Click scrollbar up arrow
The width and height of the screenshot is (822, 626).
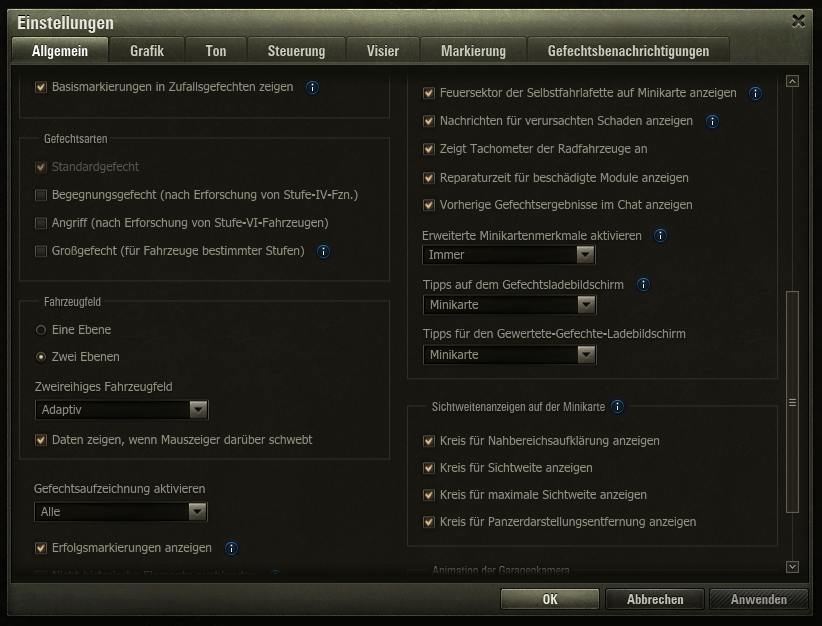tap(792, 81)
